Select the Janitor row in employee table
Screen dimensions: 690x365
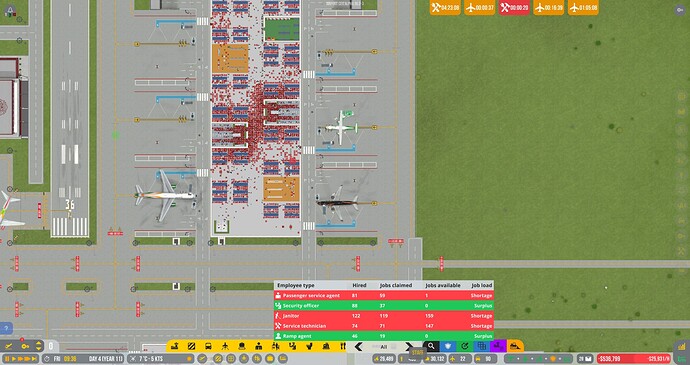click(x=384, y=316)
